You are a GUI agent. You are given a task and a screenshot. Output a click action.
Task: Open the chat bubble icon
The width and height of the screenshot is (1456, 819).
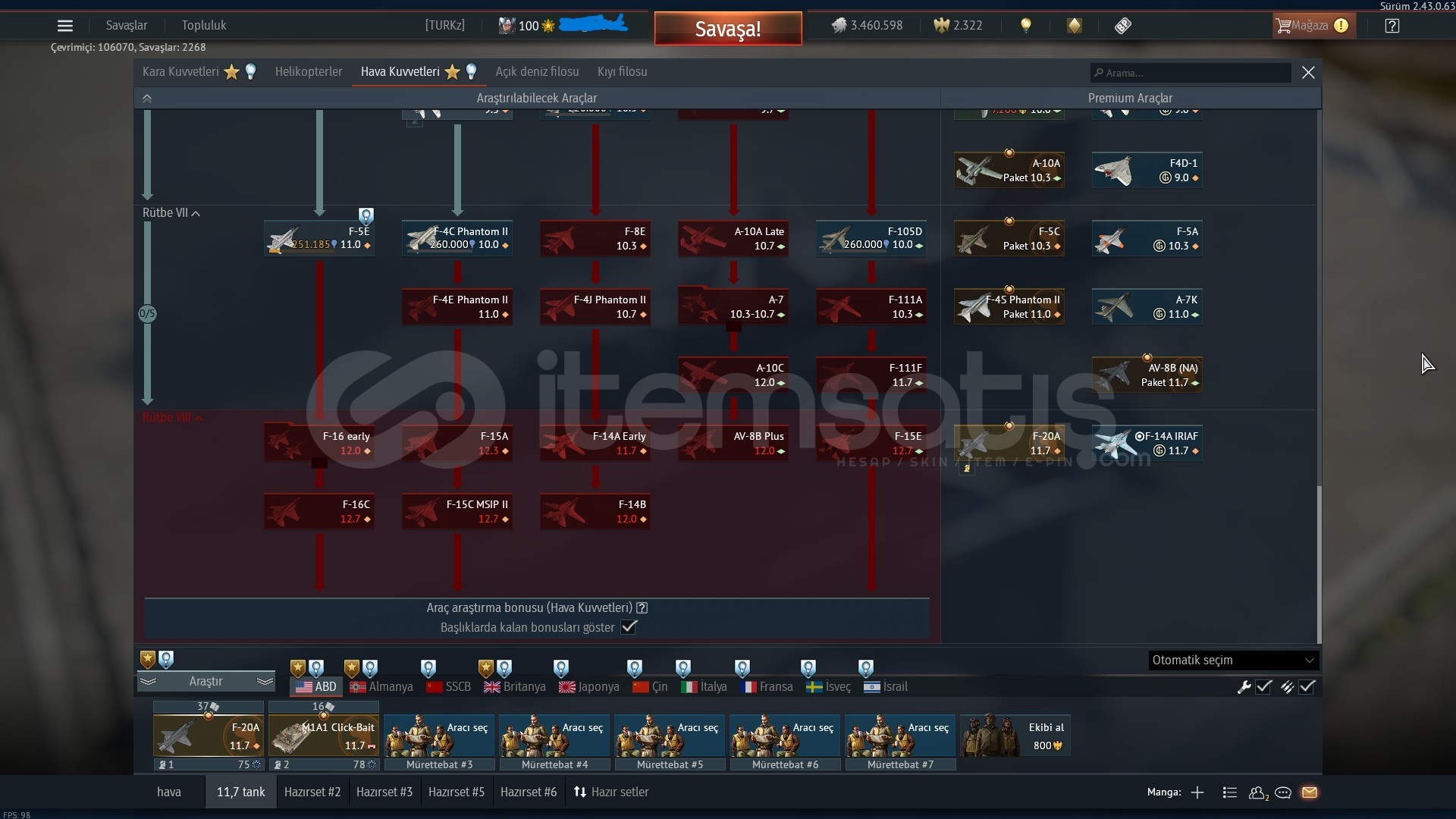point(1283,792)
